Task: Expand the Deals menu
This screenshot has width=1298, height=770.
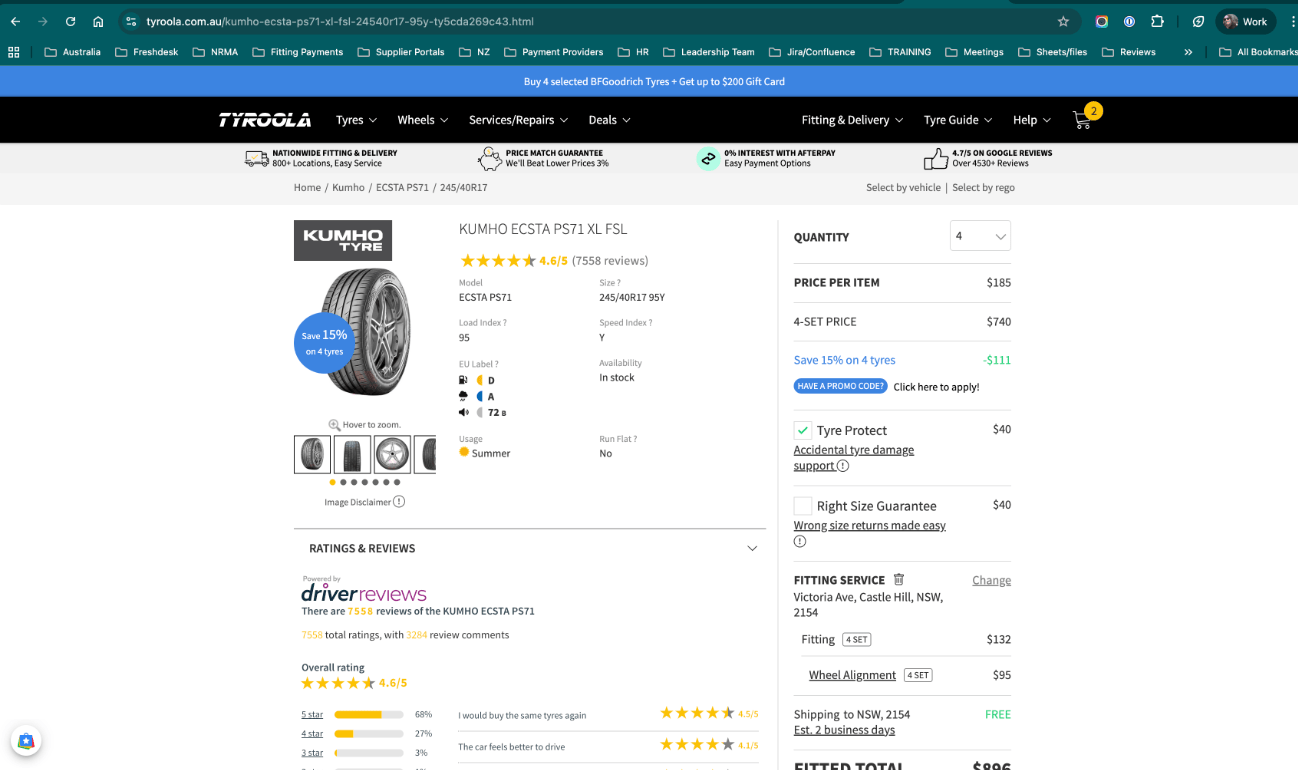Action: [609, 120]
